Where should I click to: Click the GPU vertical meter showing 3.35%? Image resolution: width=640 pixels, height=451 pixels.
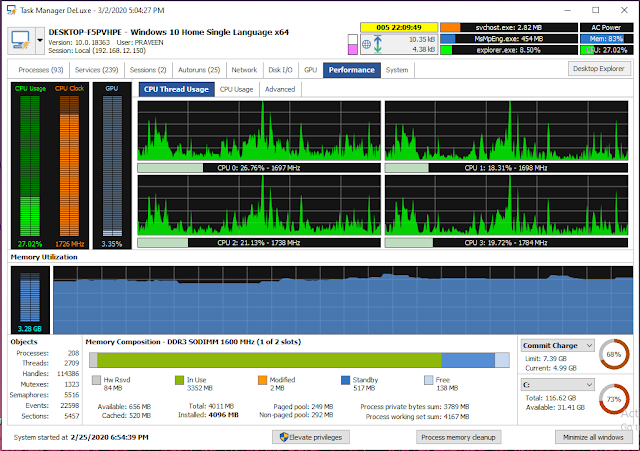click(x=112, y=166)
